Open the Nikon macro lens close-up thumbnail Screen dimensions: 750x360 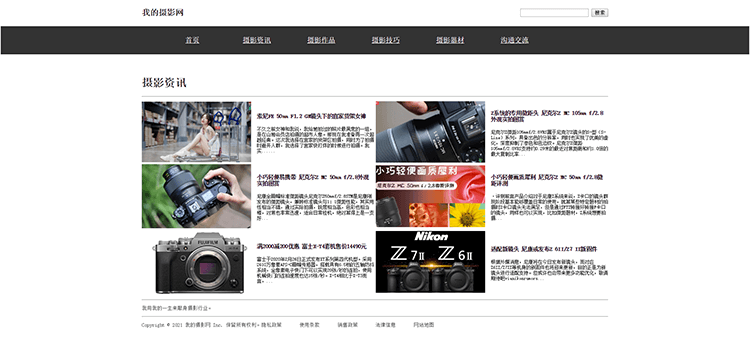[430, 132]
